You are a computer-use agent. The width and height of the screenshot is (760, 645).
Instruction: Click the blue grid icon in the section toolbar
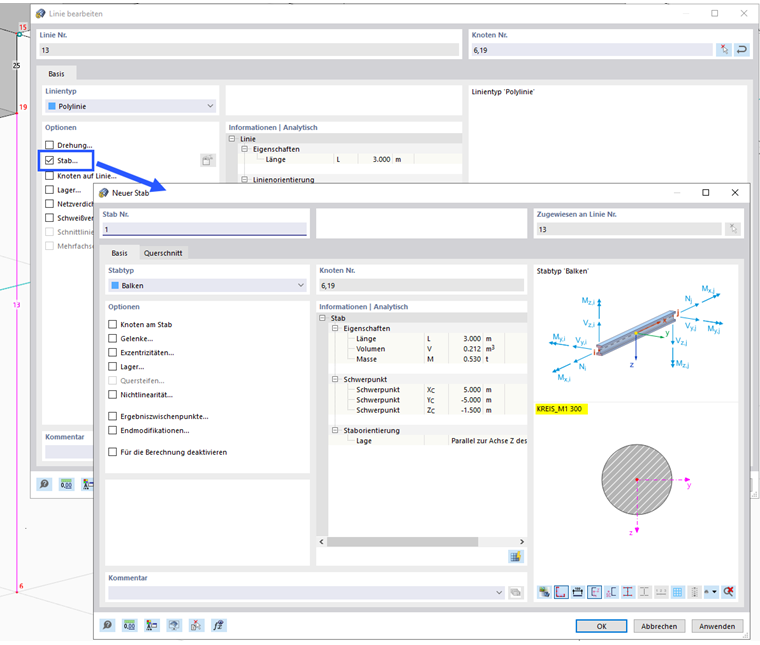[678, 592]
